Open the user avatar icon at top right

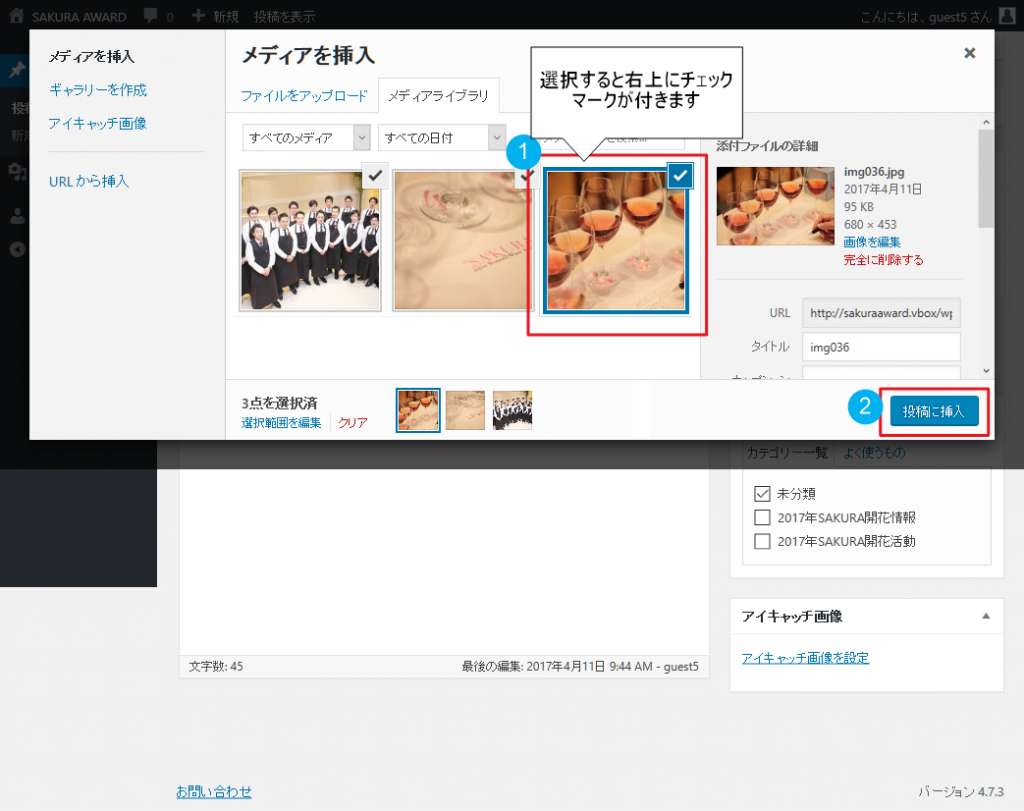click(x=1007, y=16)
